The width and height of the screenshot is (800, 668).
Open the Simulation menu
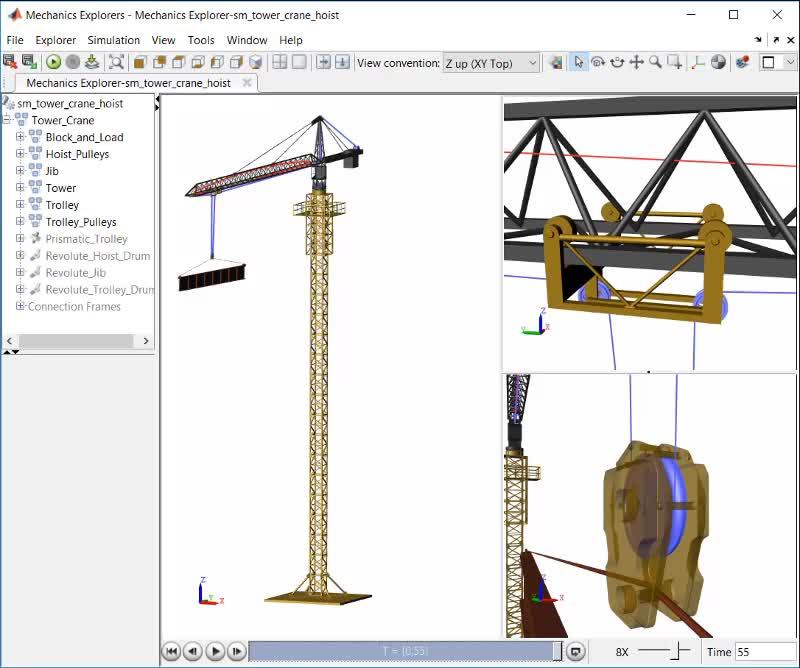113,40
